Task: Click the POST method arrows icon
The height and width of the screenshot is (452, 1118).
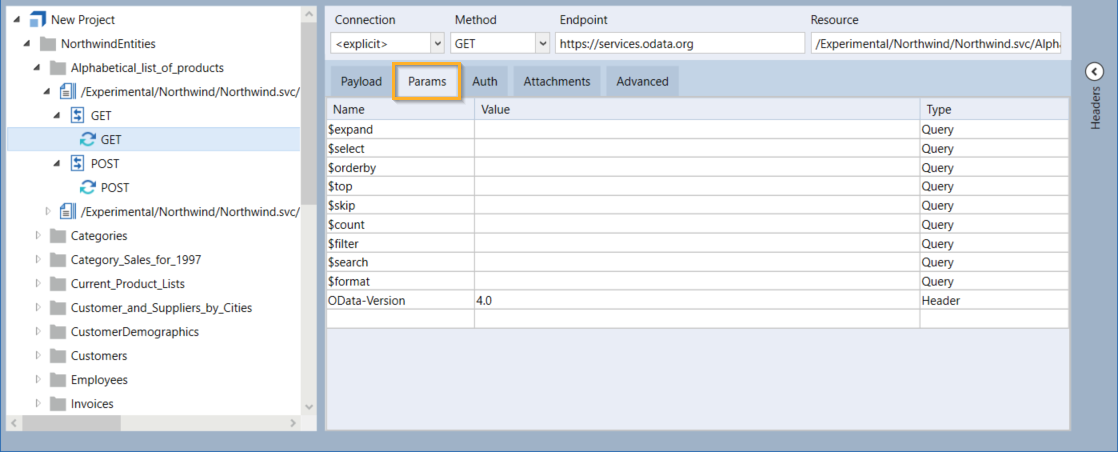Action: coord(77,164)
